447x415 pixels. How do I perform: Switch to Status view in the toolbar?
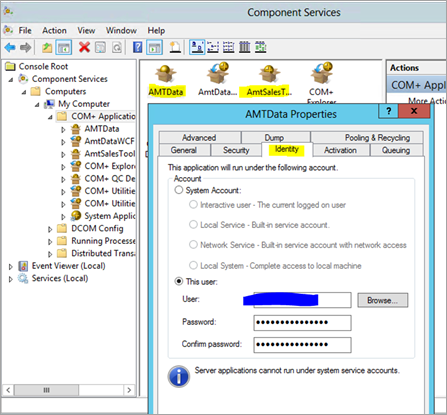[x=261, y=47]
